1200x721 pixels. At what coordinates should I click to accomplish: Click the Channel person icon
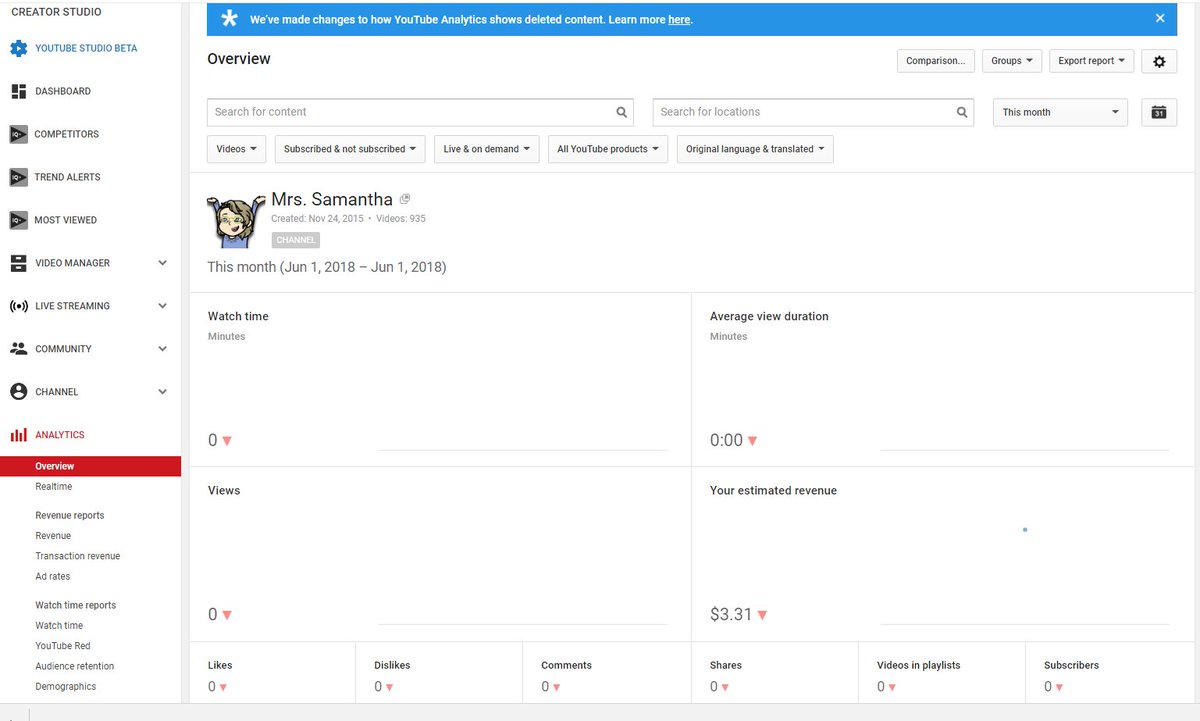tap(18, 392)
